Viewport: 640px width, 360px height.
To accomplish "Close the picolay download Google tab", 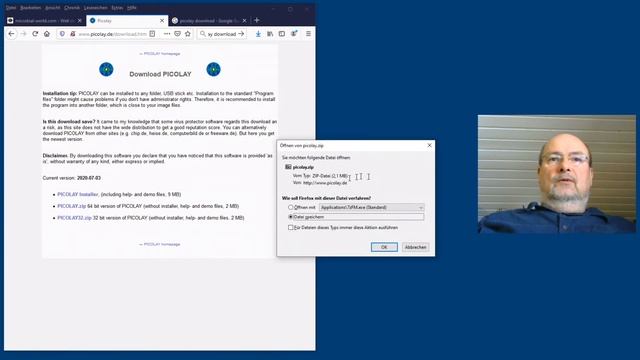I will (x=244, y=20).
